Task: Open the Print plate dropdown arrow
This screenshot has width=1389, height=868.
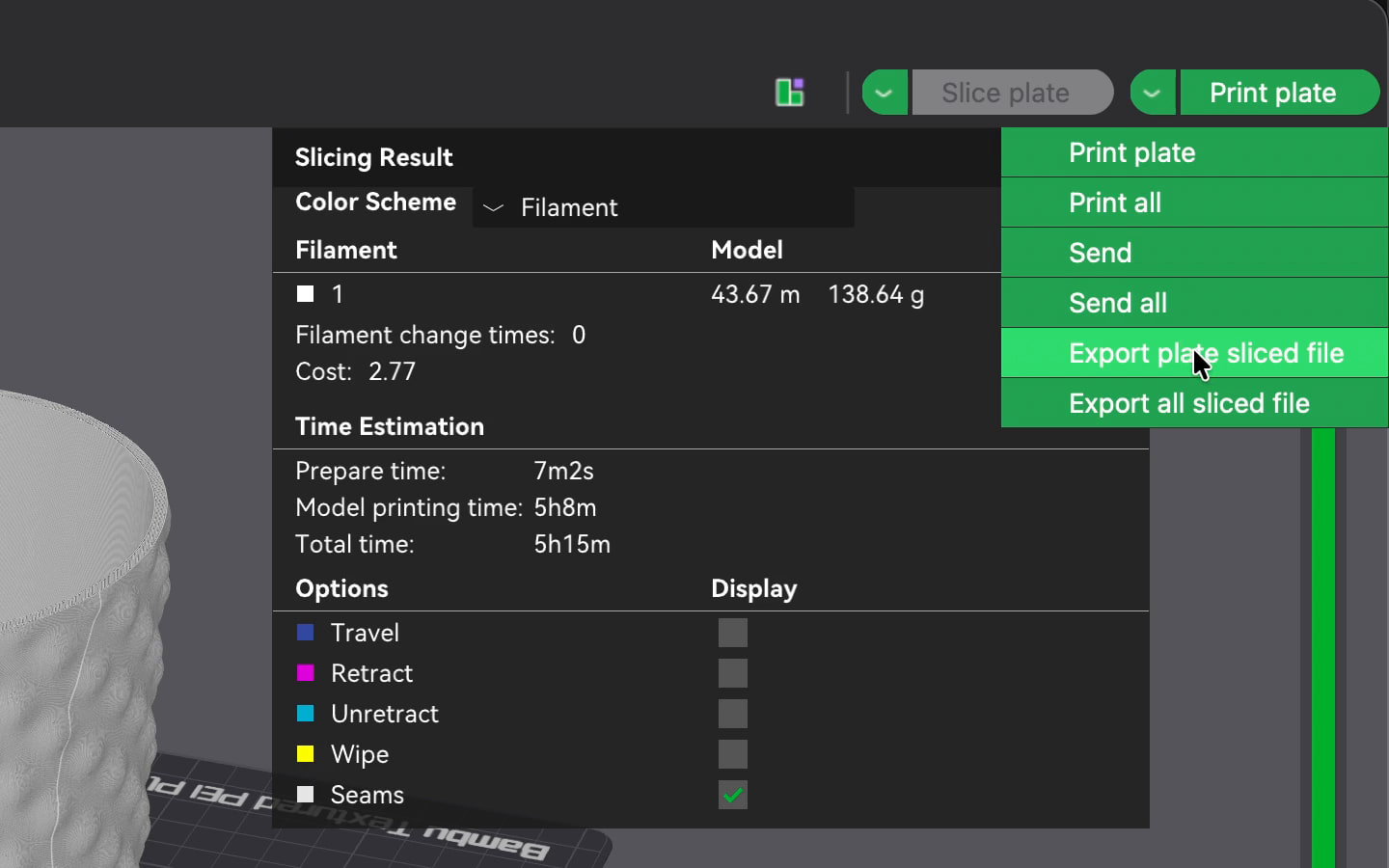Action: [x=1153, y=93]
